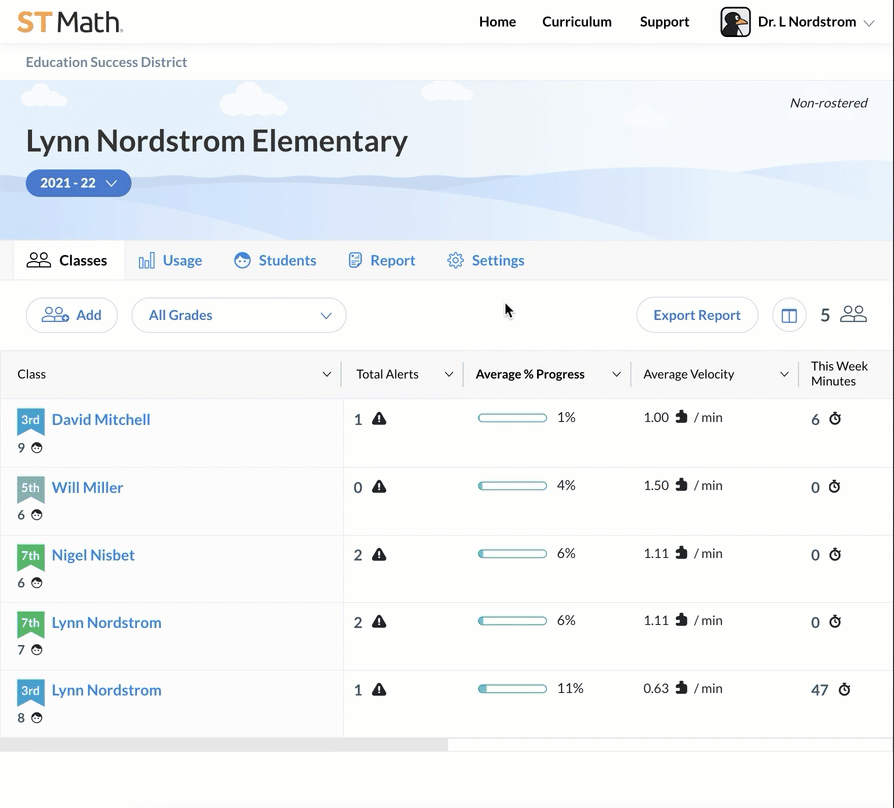Open Will Miller's class link
The height and width of the screenshot is (808, 894).
pyautogui.click(x=87, y=488)
